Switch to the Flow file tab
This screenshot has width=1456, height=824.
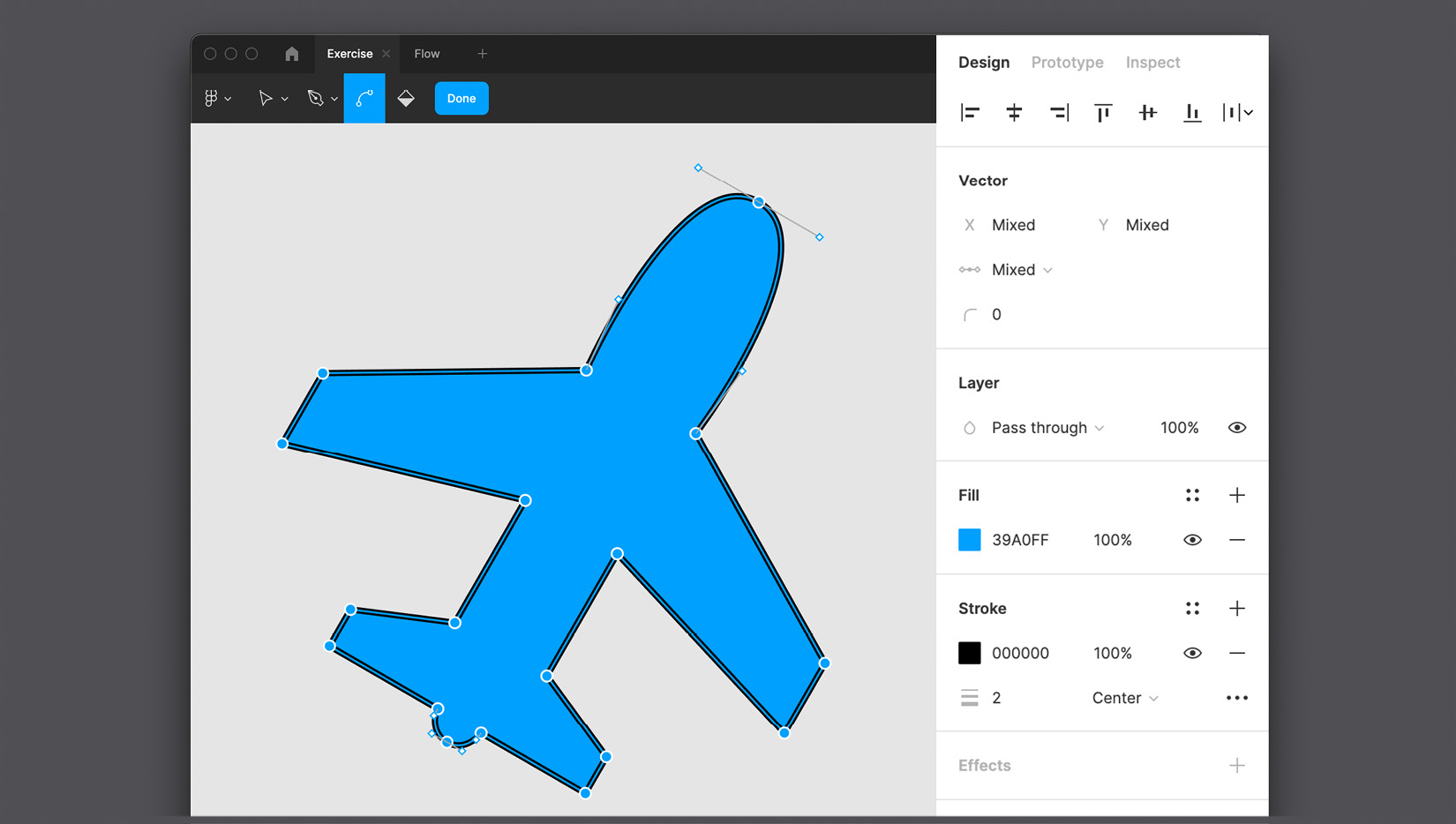(427, 54)
